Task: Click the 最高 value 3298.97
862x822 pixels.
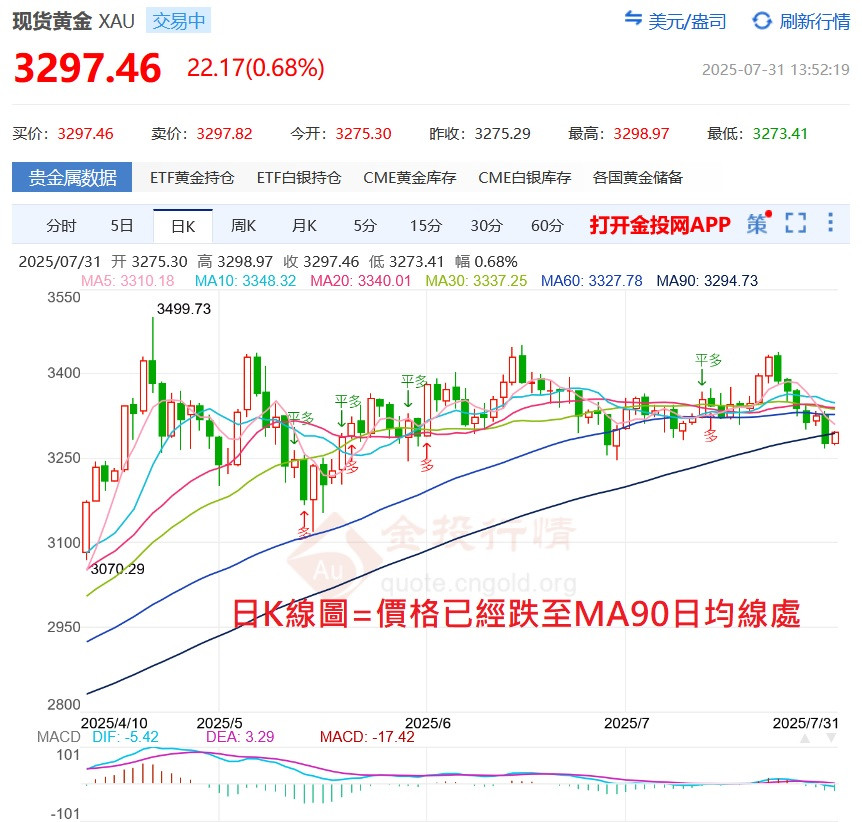Action: pyautogui.click(x=642, y=134)
